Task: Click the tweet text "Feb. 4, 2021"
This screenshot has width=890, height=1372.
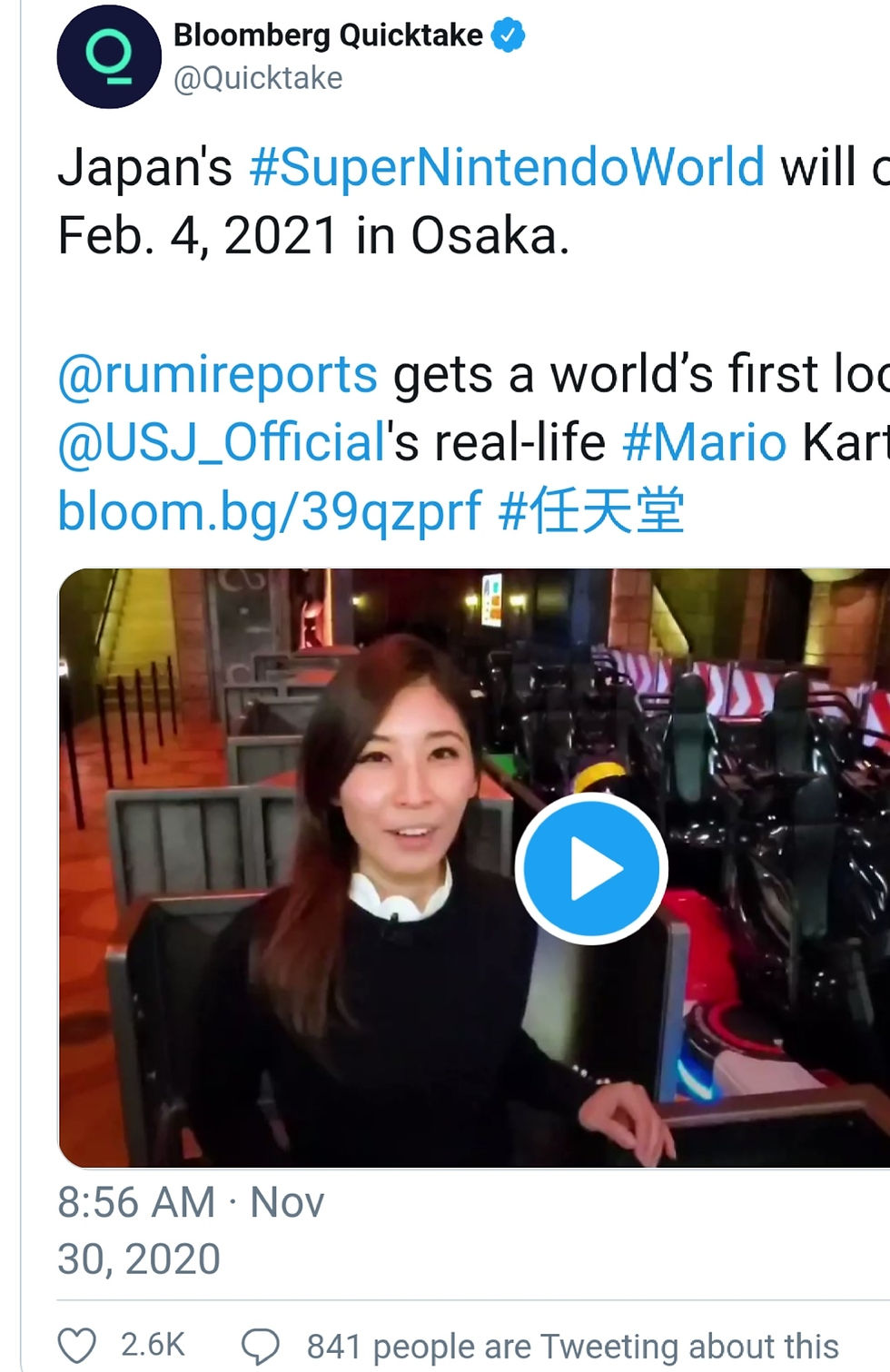Action: pos(198,237)
